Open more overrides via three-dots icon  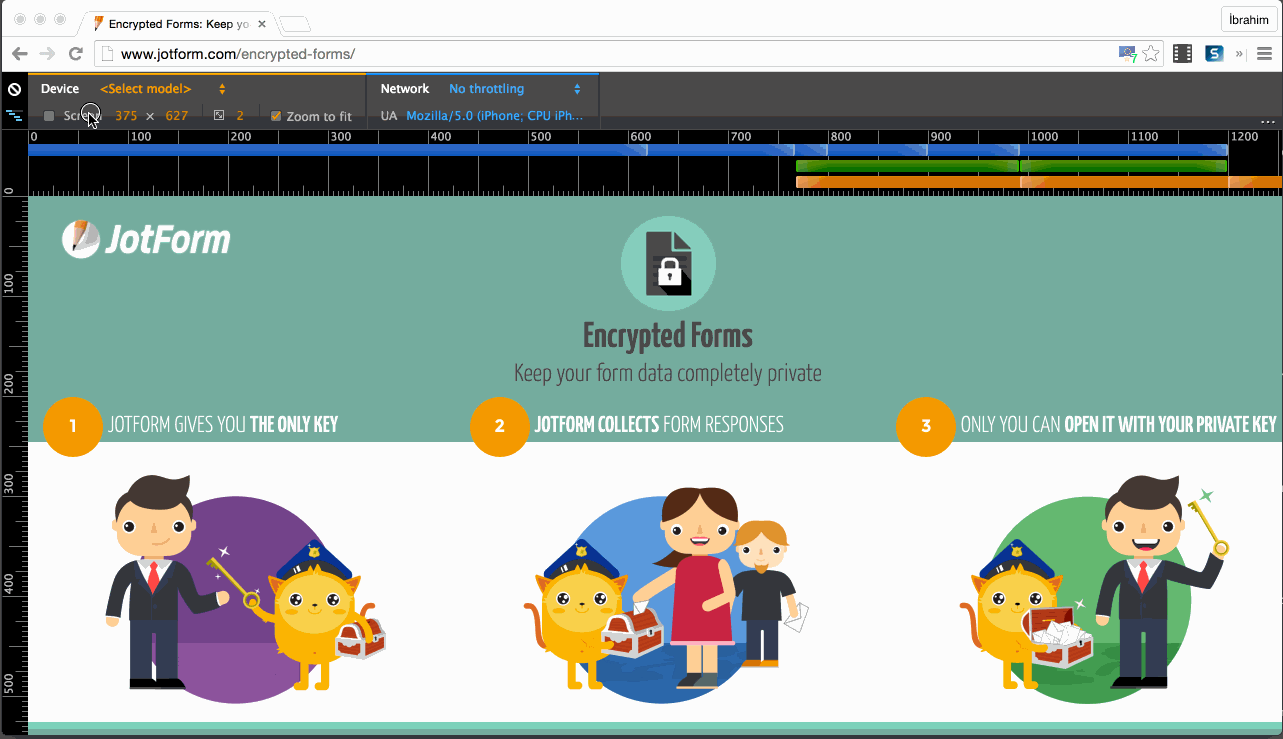1268,122
